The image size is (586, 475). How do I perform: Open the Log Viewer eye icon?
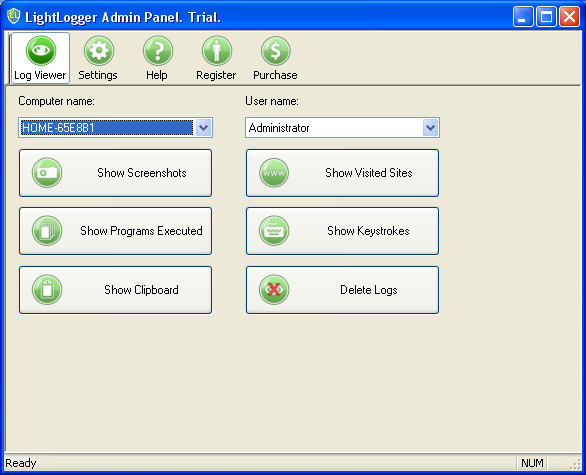pos(41,50)
